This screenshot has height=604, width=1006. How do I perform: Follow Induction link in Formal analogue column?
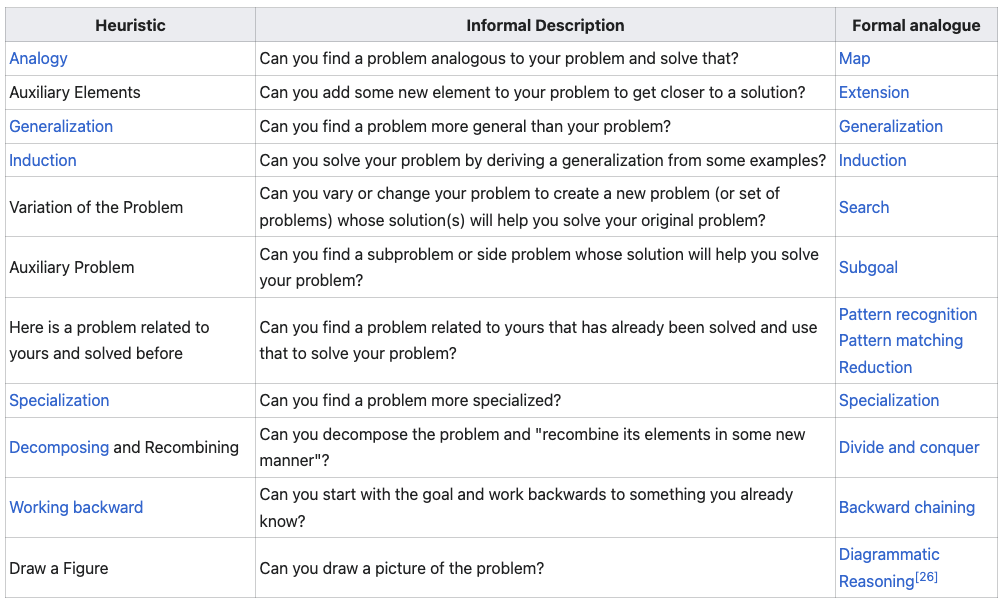[873, 160]
